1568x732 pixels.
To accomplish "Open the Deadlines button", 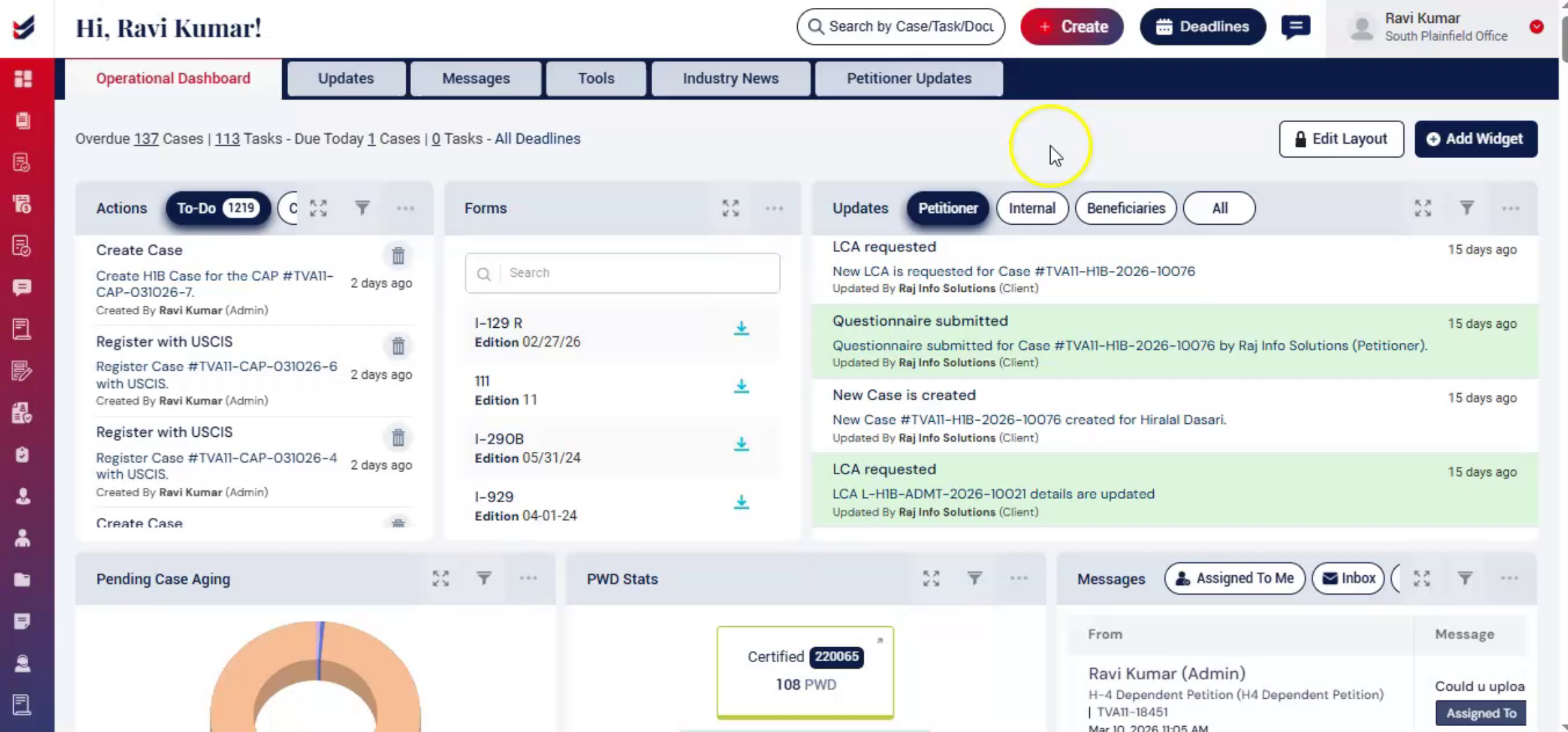I will (x=1203, y=27).
